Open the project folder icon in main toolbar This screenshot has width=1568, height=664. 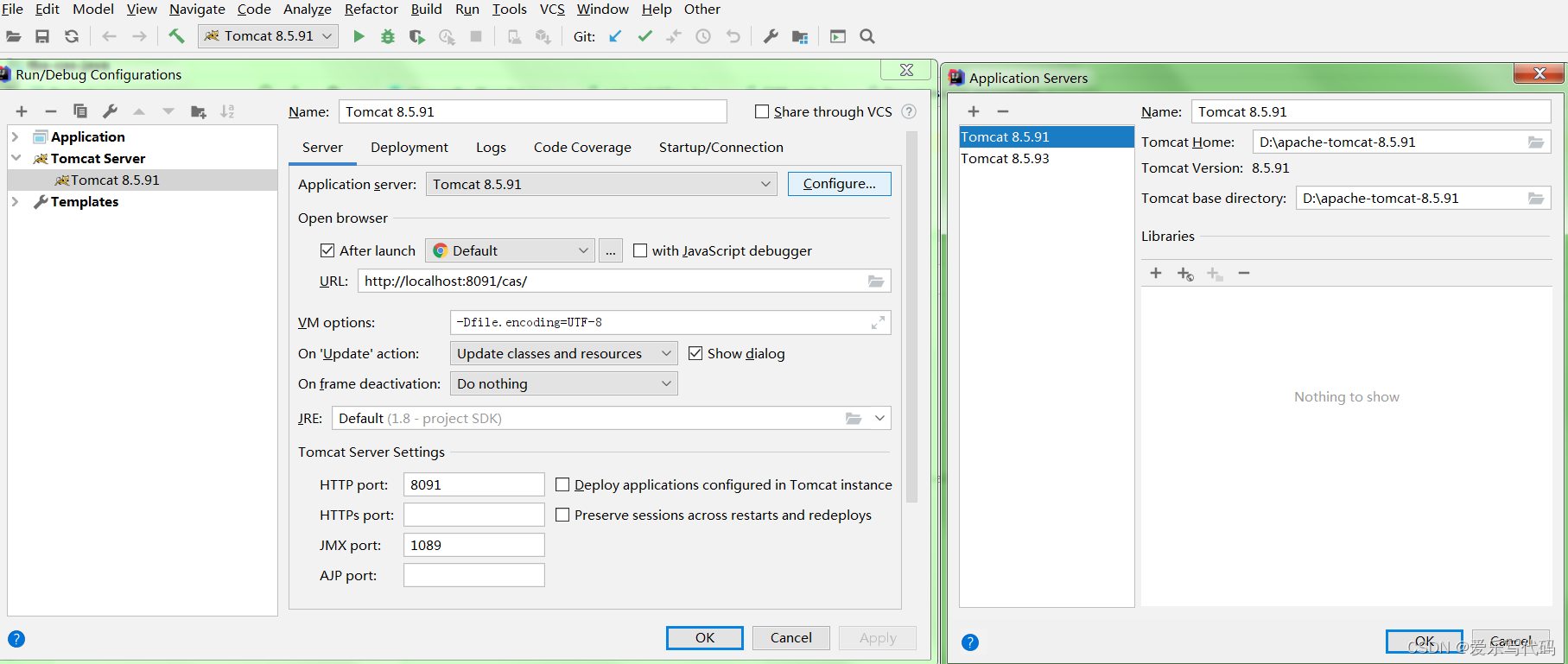[14, 36]
